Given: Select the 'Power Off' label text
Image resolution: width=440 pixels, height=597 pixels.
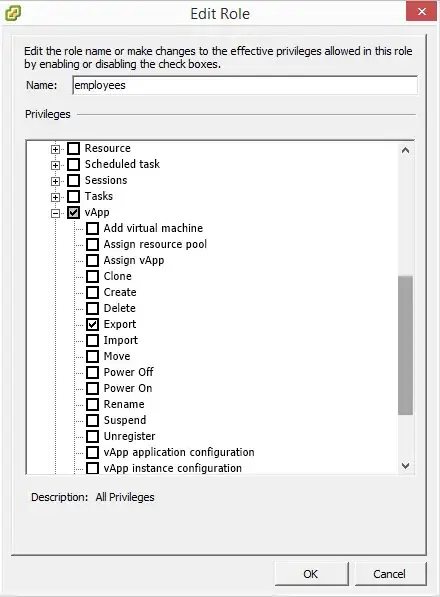Looking at the screenshot, I should click(x=129, y=372).
